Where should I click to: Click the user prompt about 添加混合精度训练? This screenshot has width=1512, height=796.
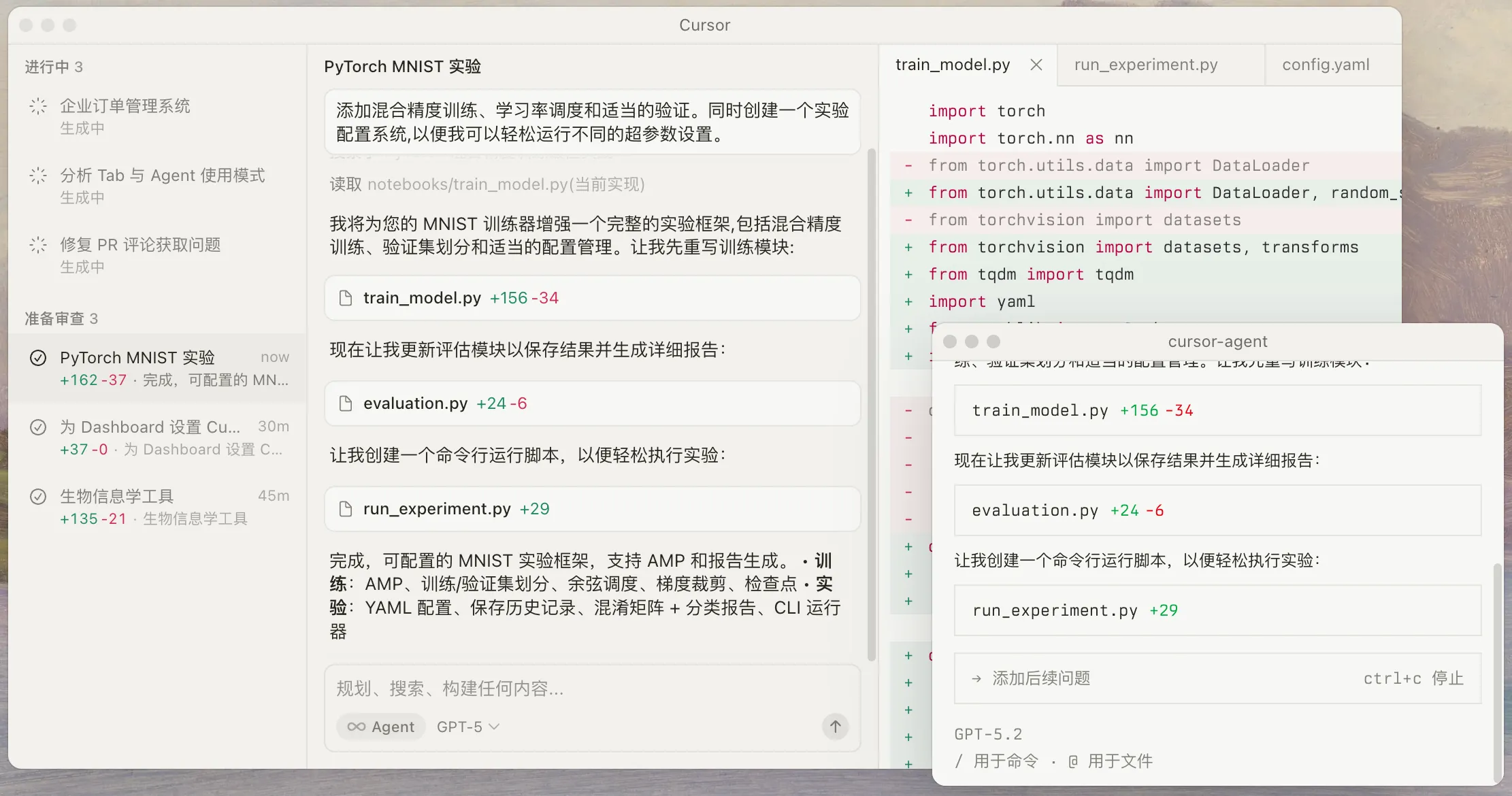coord(593,122)
